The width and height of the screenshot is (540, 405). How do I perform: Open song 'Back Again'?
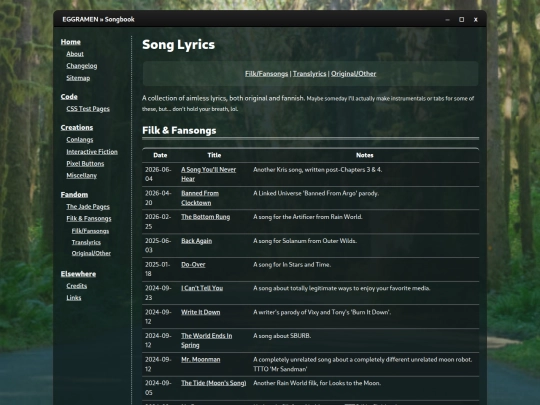pos(196,241)
